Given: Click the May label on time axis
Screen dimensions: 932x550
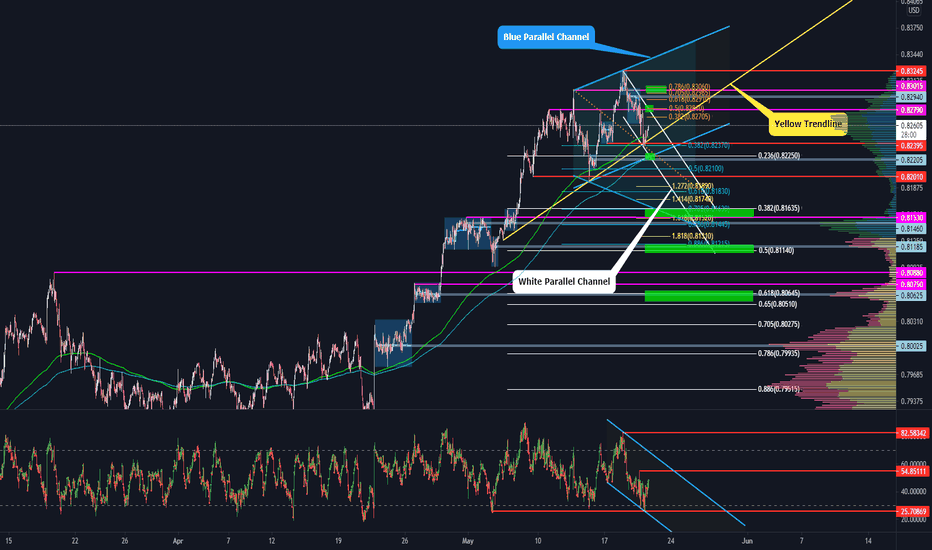Looking at the screenshot, I should pos(468,541).
